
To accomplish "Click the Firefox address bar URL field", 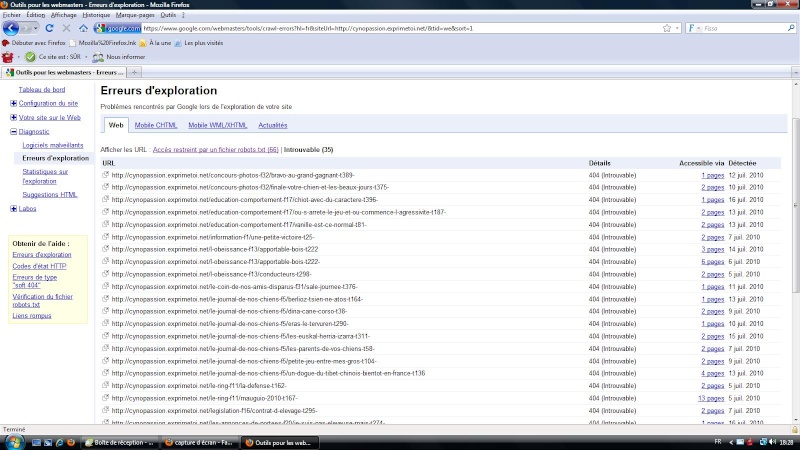I will [x=401, y=28].
